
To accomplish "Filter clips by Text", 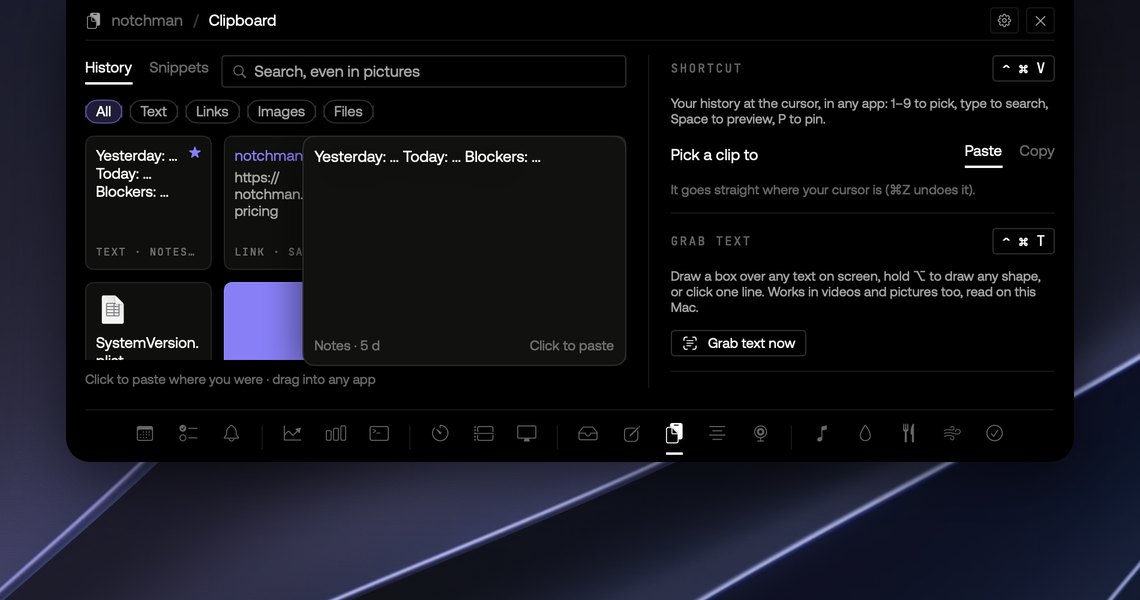I will tap(153, 111).
